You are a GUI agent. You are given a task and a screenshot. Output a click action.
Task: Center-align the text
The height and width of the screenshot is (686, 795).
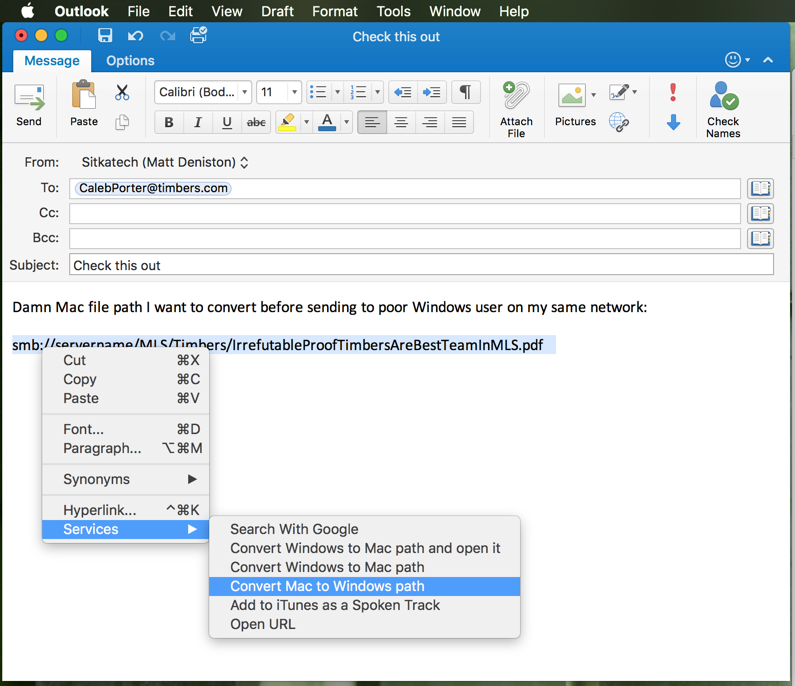pos(401,122)
